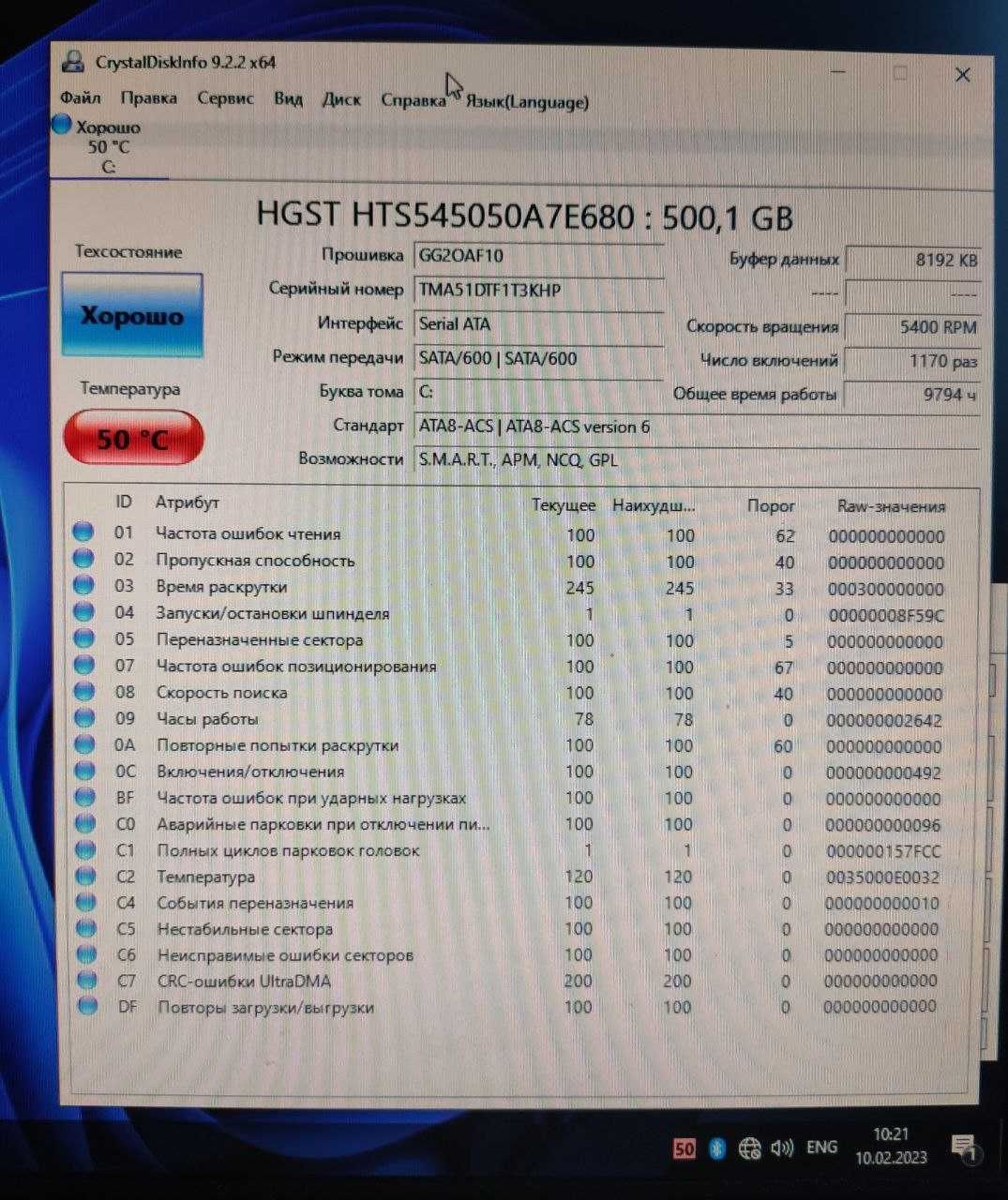Screen dimensions: 1008x1200
Task: Open the Файл menu
Action: pos(80,97)
